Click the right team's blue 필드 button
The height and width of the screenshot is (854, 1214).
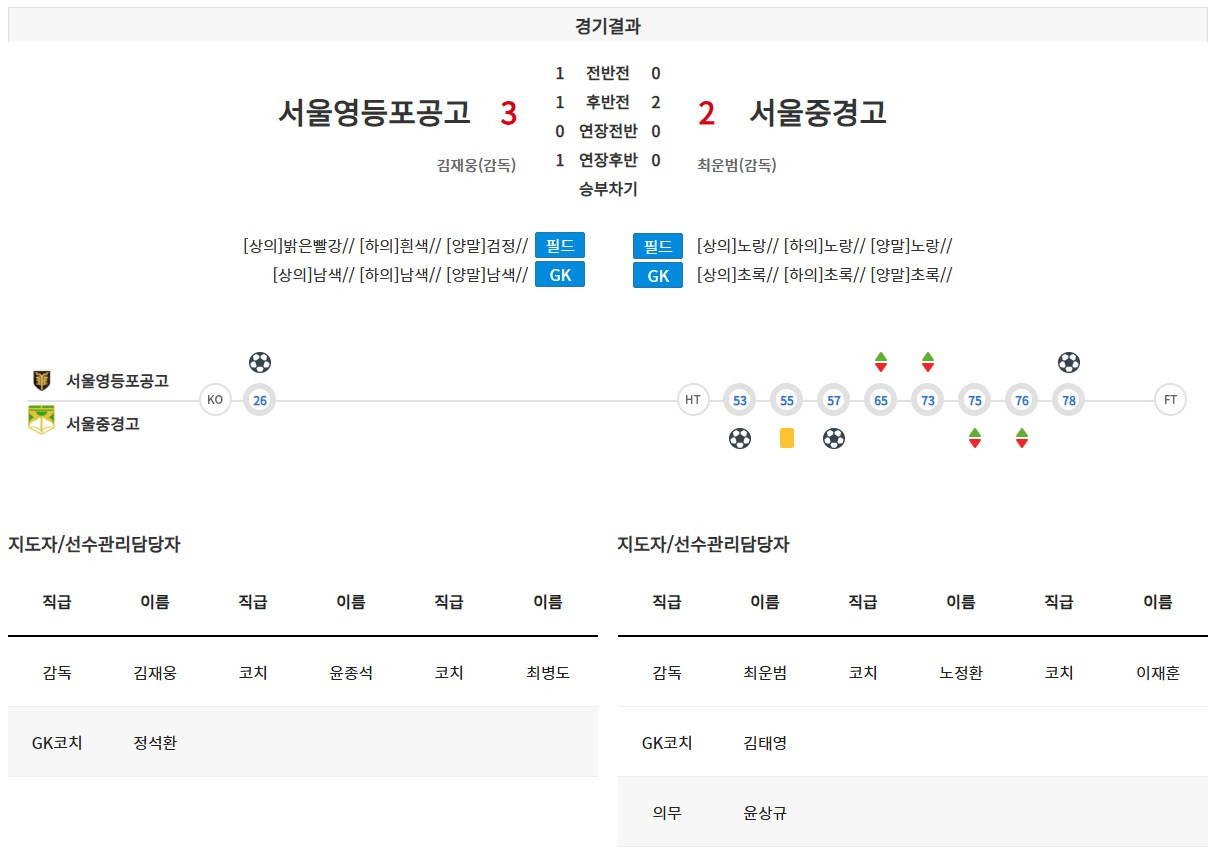click(x=658, y=246)
